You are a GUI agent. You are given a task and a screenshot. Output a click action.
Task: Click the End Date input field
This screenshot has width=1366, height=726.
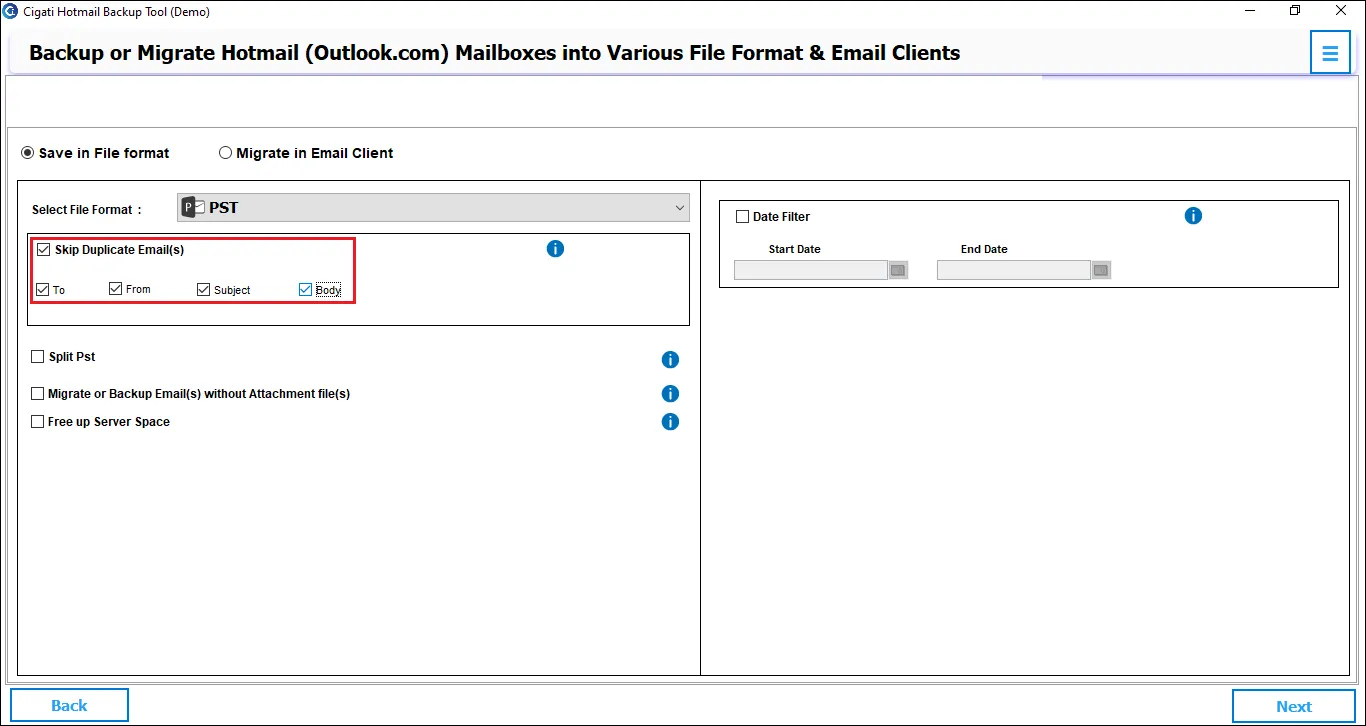click(1014, 270)
